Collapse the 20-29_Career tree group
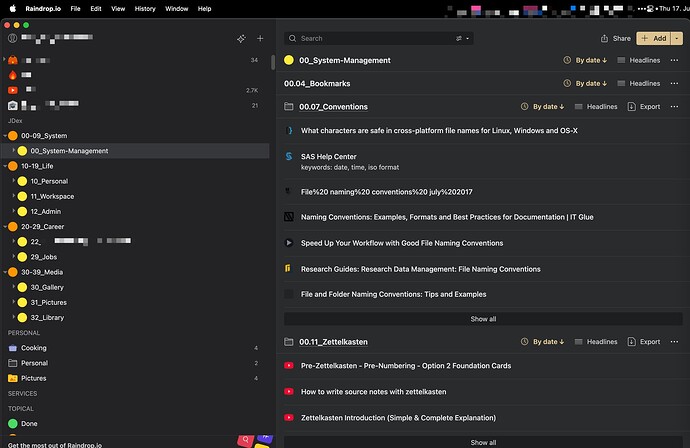This screenshot has width=690, height=448. pos(5,227)
